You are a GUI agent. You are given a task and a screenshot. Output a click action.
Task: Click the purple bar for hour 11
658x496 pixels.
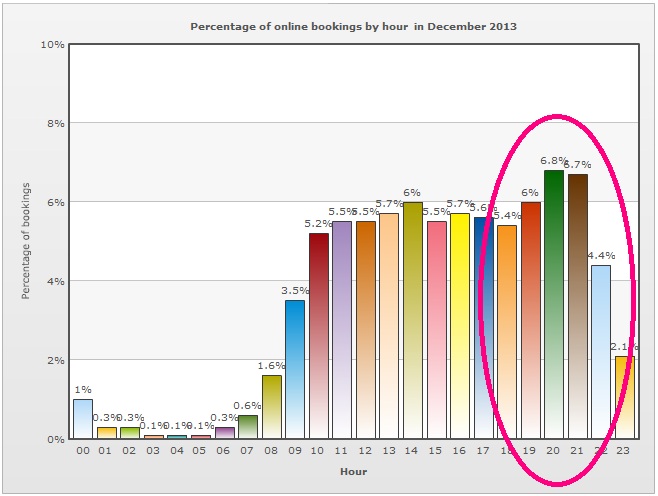[342, 330]
